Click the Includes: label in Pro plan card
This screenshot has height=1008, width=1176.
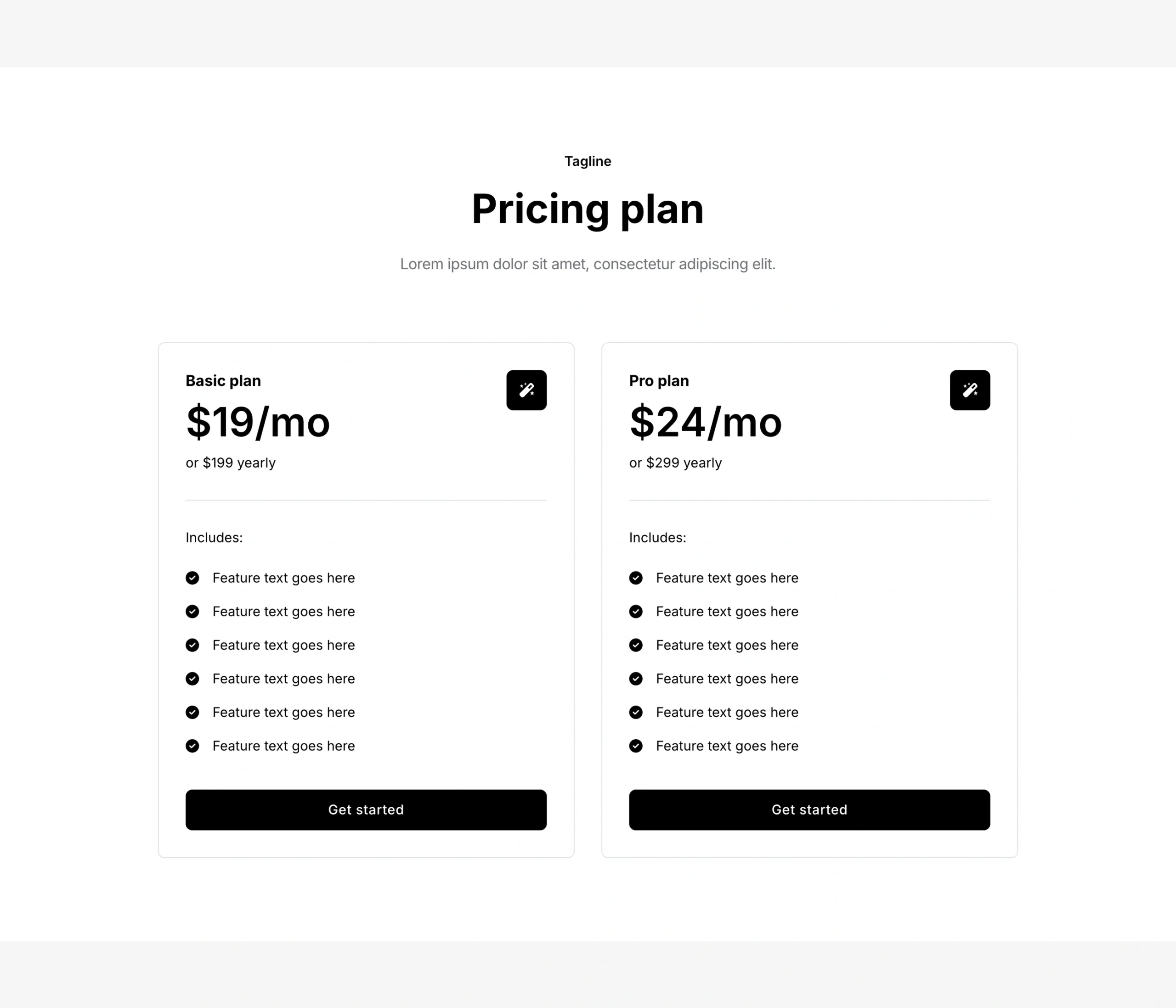[657, 538]
